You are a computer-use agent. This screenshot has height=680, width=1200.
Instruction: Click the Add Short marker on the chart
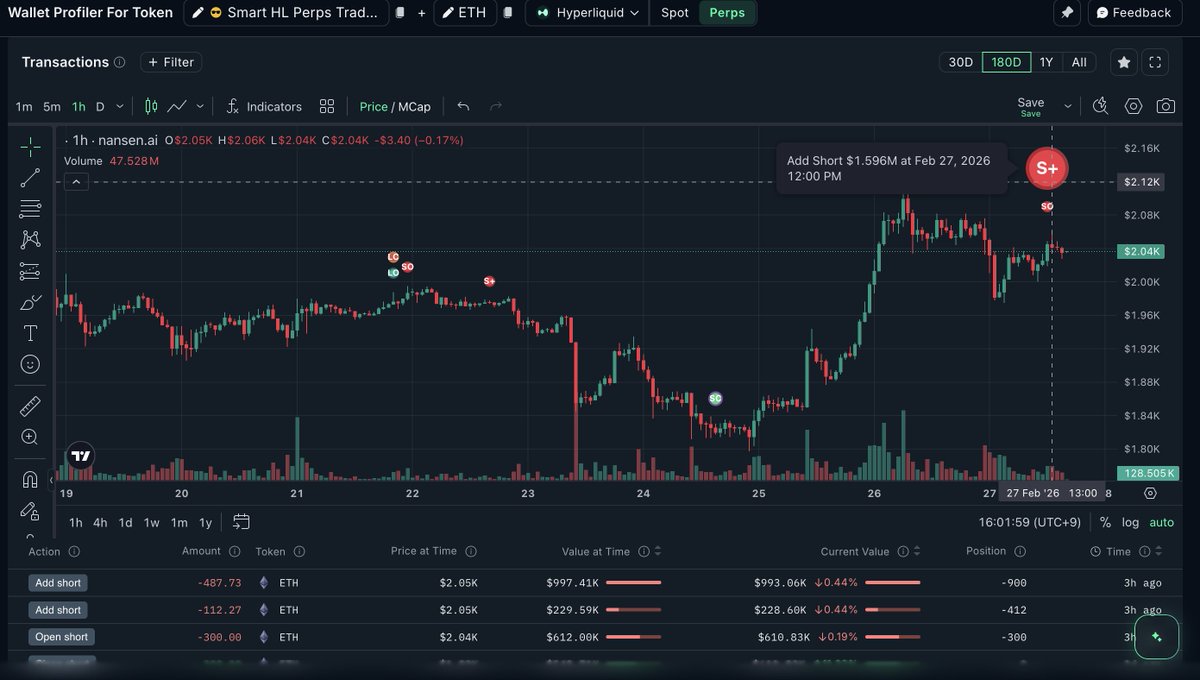[x=1046, y=168]
